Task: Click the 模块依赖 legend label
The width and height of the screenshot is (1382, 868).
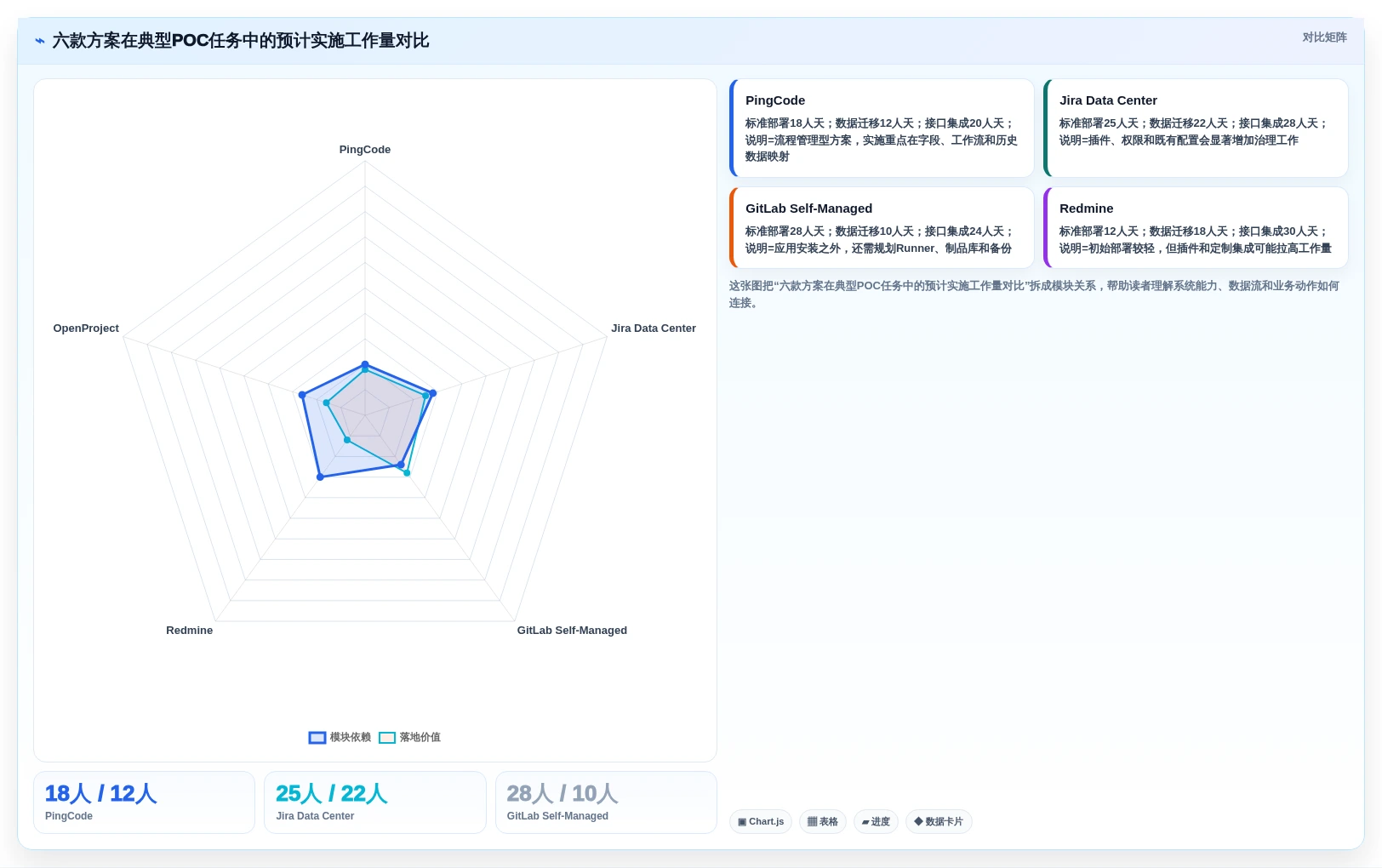Action: tap(351, 738)
